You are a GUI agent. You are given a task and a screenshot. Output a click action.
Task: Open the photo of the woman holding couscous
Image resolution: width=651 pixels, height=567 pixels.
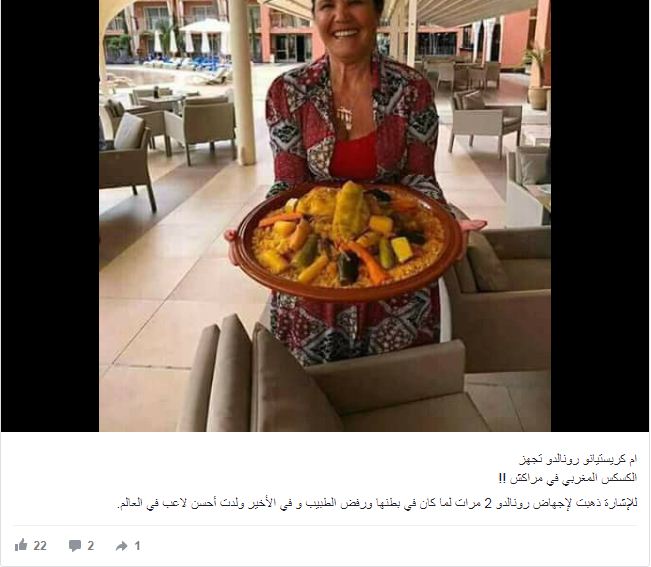pos(325,215)
